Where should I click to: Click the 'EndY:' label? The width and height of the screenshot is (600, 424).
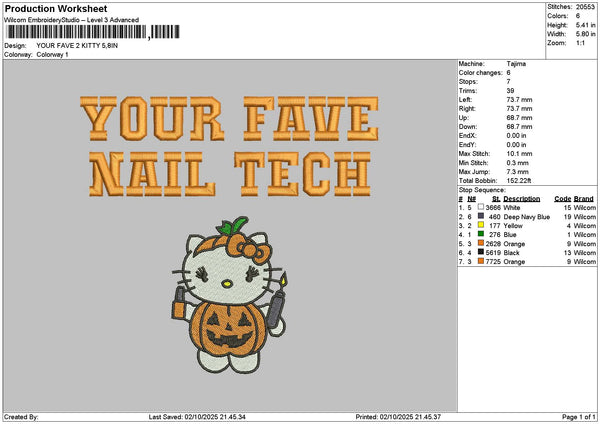tap(467, 145)
